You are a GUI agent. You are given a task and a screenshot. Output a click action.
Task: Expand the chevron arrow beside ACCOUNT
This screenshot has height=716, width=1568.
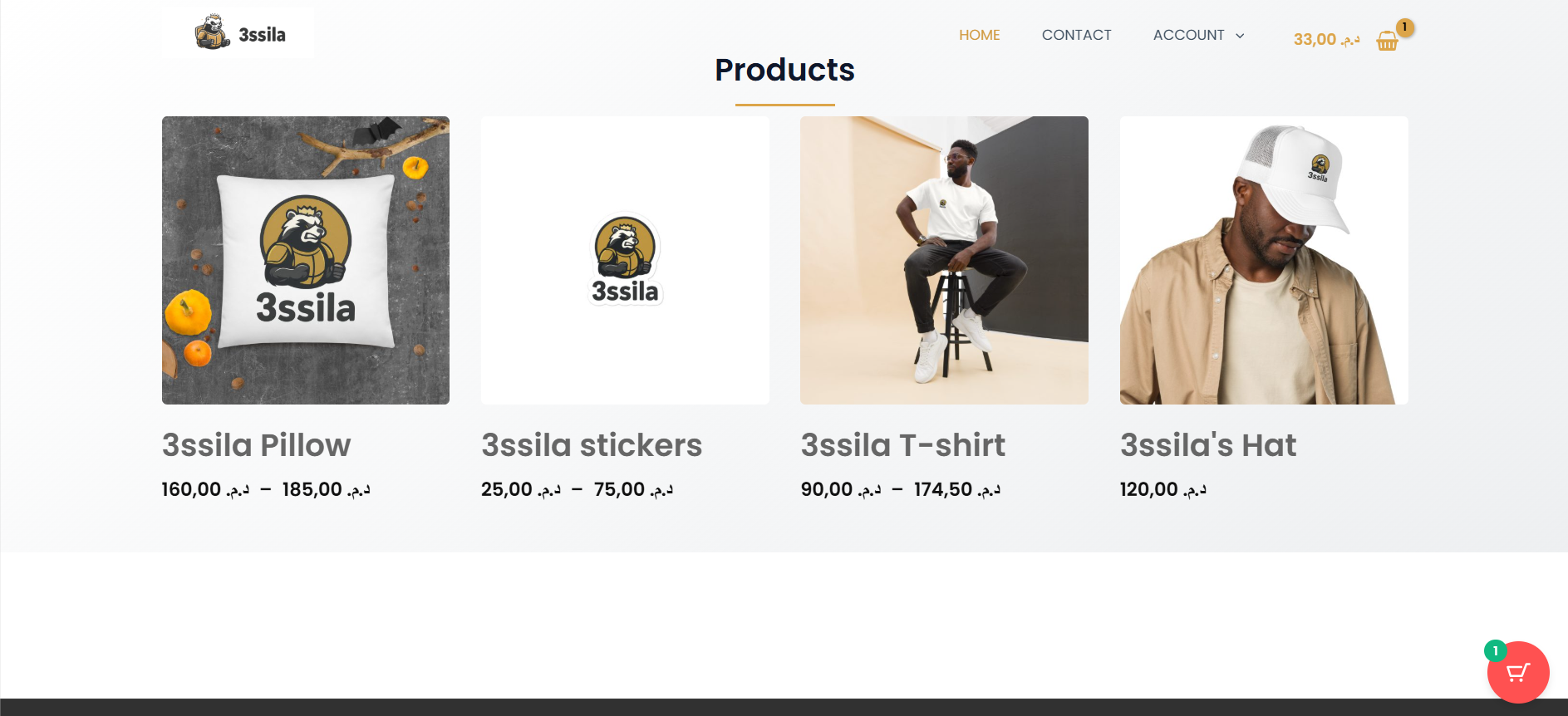point(1240,36)
